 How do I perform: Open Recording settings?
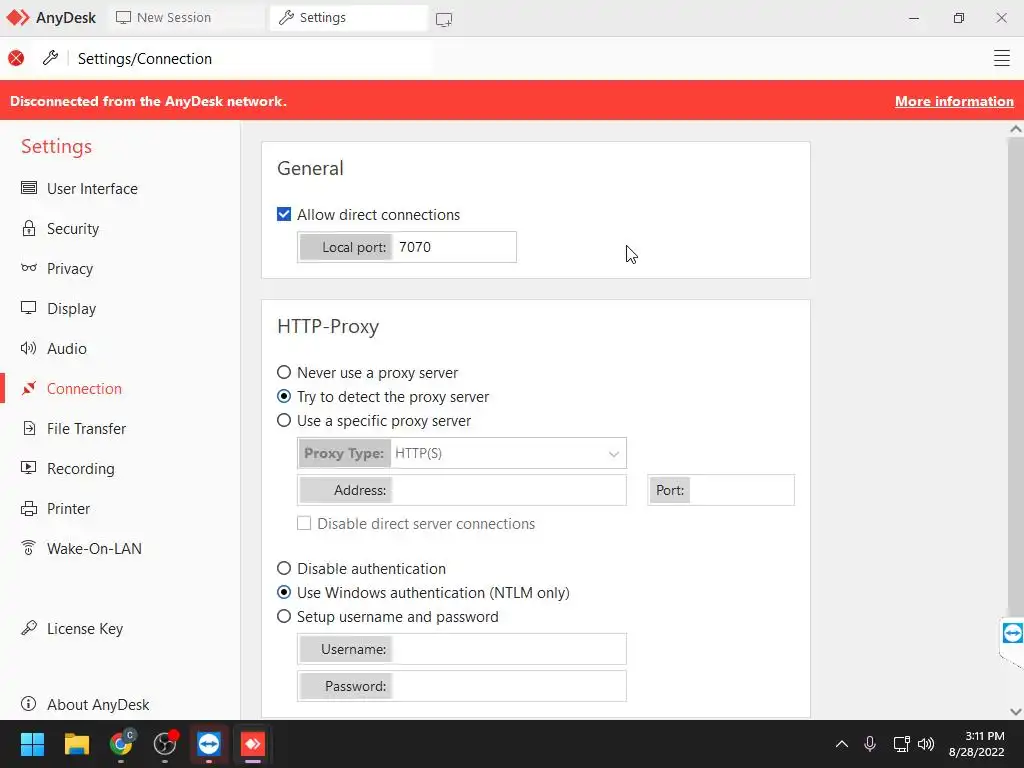80,469
